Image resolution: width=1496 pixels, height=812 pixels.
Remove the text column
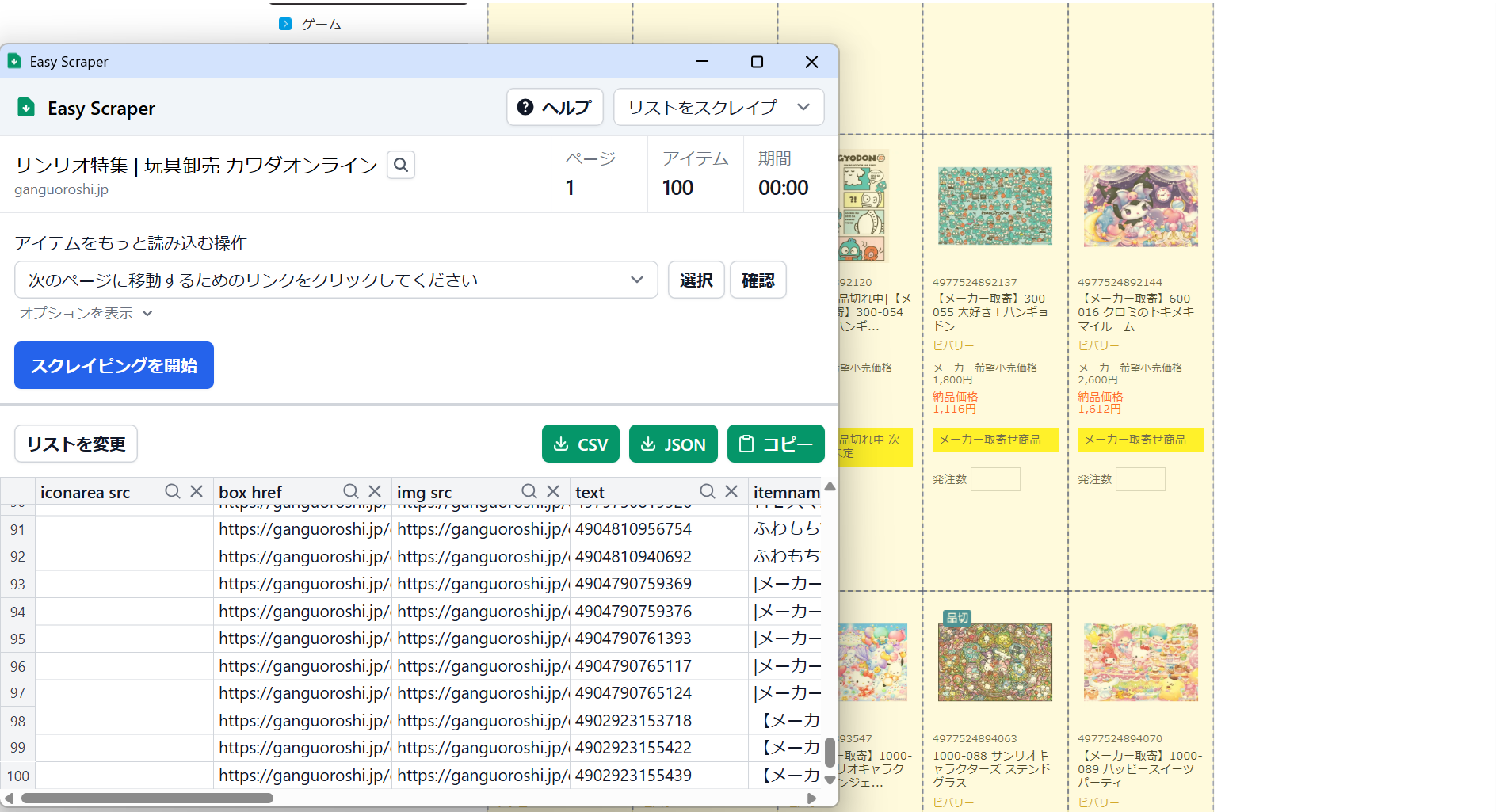coord(731,492)
